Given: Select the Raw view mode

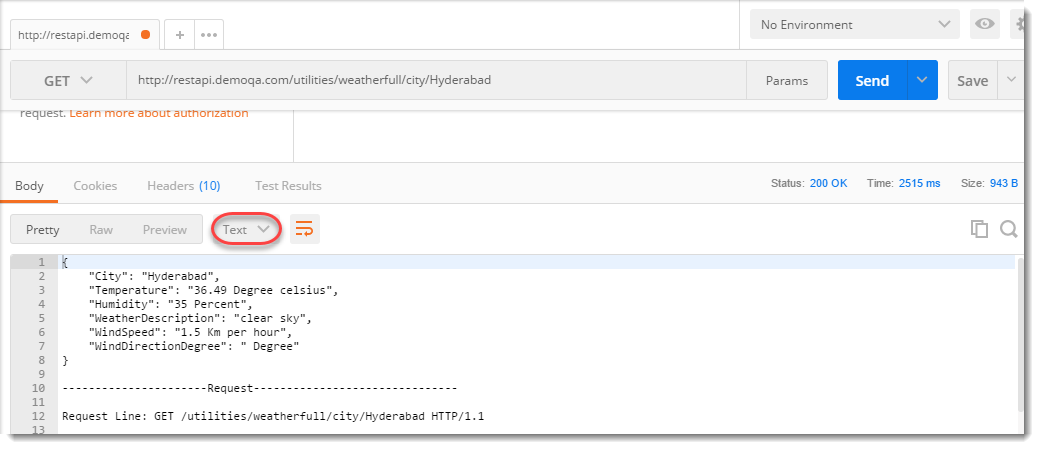Looking at the screenshot, I should tap(101, 230).
